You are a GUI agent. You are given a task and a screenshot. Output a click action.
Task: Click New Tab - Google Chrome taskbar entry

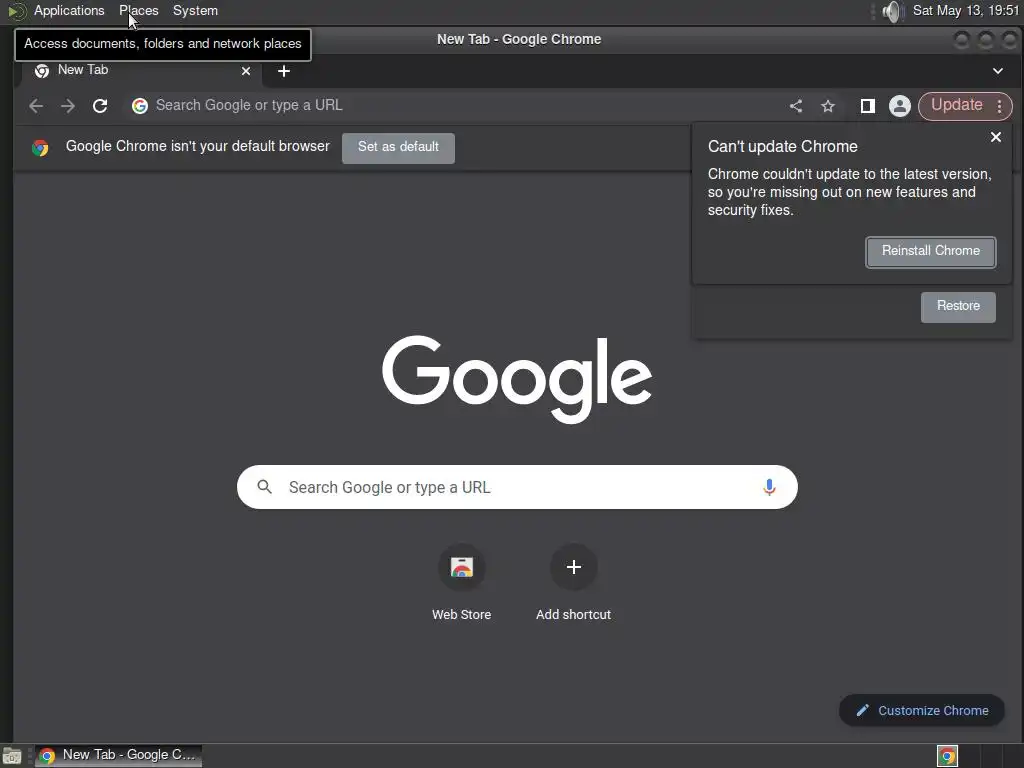point(118,755)
